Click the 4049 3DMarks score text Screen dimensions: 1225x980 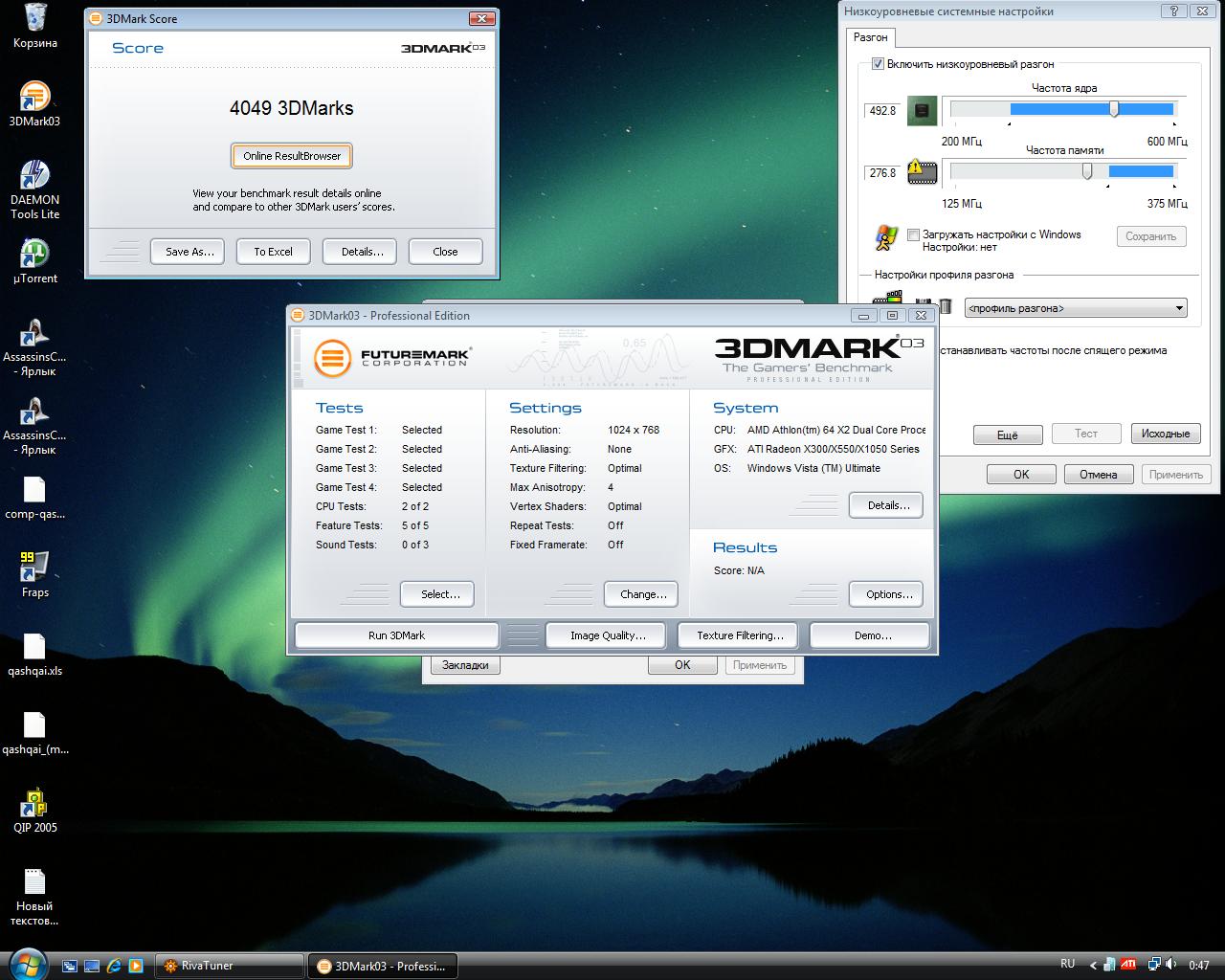tap(292, 108)
